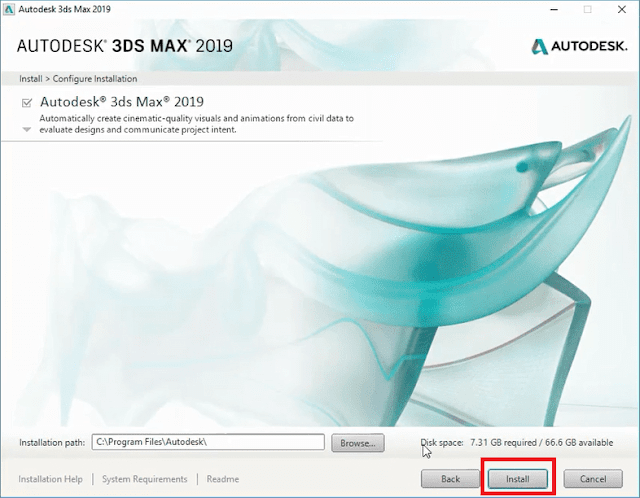
Task: Click the Autodesk title bar app icon
Action: tap(8, 9)
